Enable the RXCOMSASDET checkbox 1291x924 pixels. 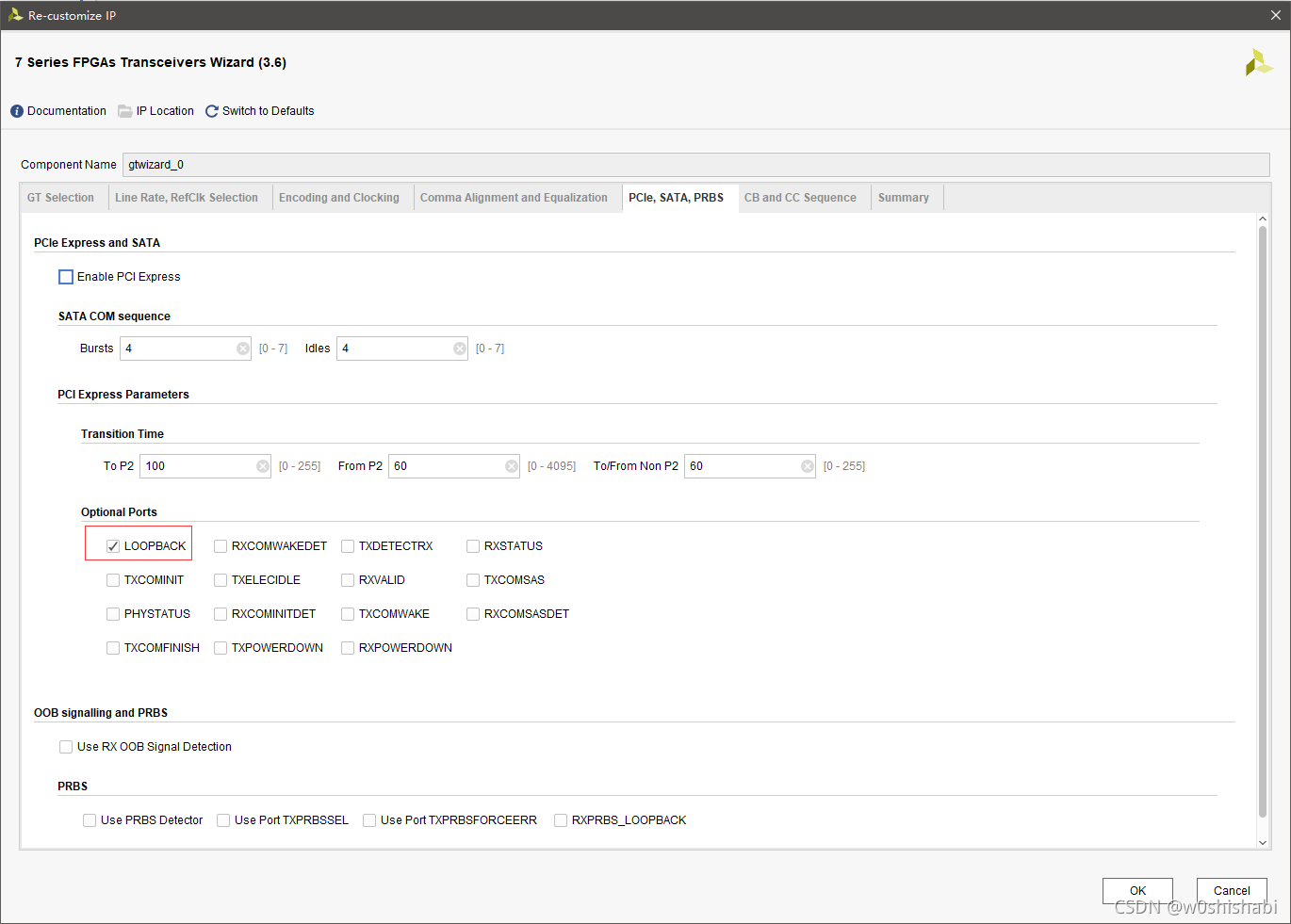(x=473, y=614)
